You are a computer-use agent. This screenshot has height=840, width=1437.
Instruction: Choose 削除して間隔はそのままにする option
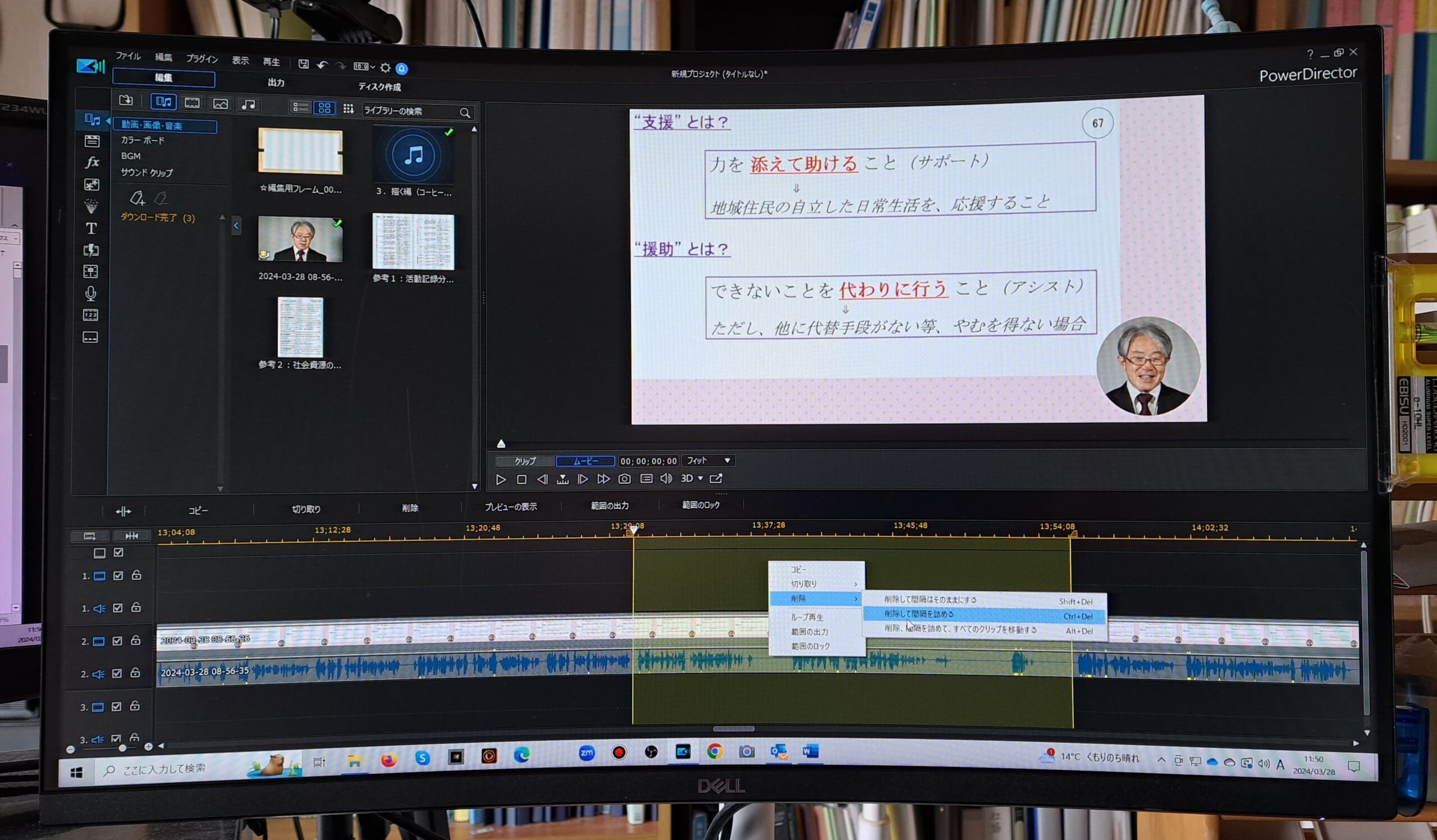(x=984, y=600)
